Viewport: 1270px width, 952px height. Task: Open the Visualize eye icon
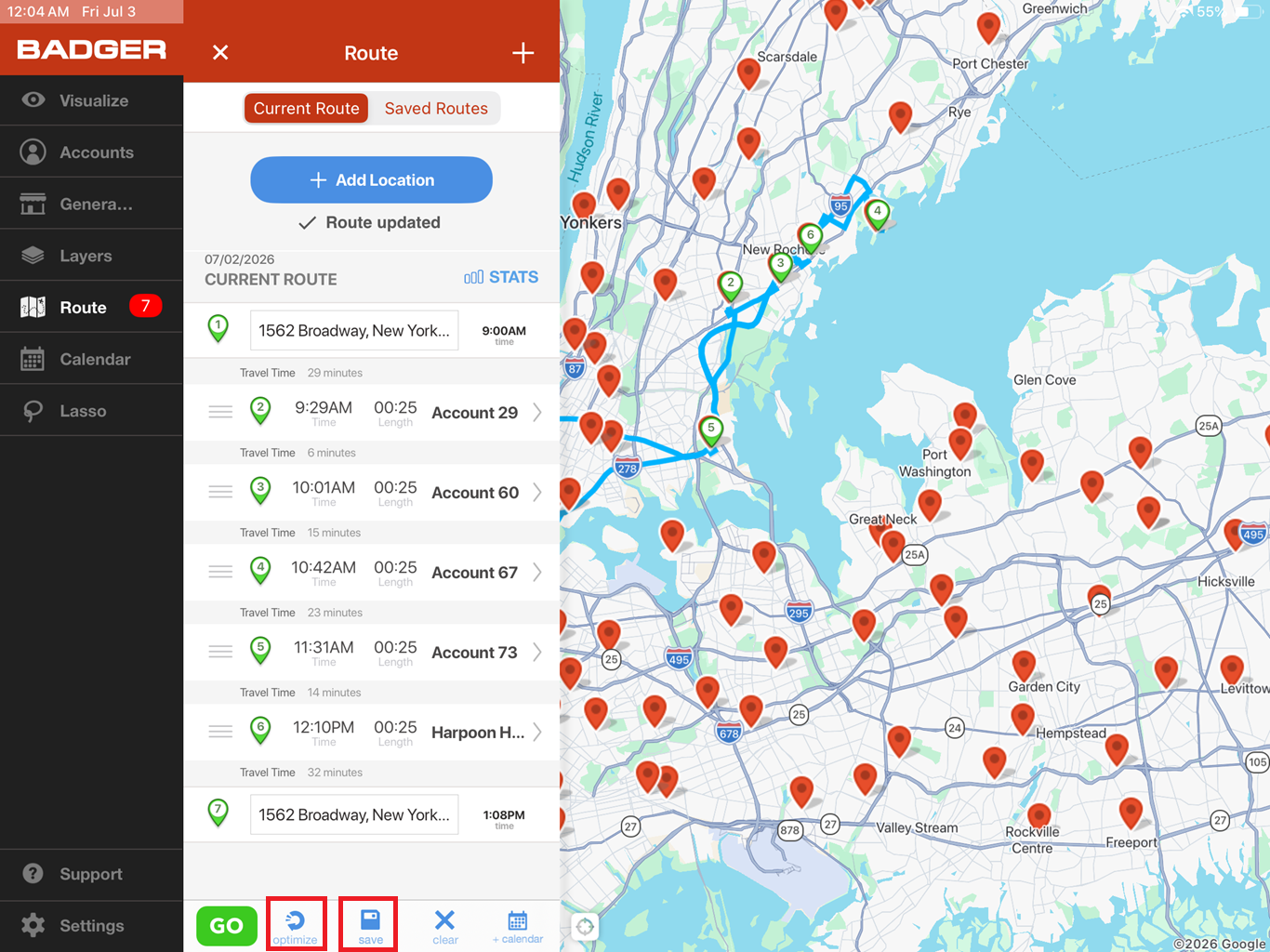(33, 100)
